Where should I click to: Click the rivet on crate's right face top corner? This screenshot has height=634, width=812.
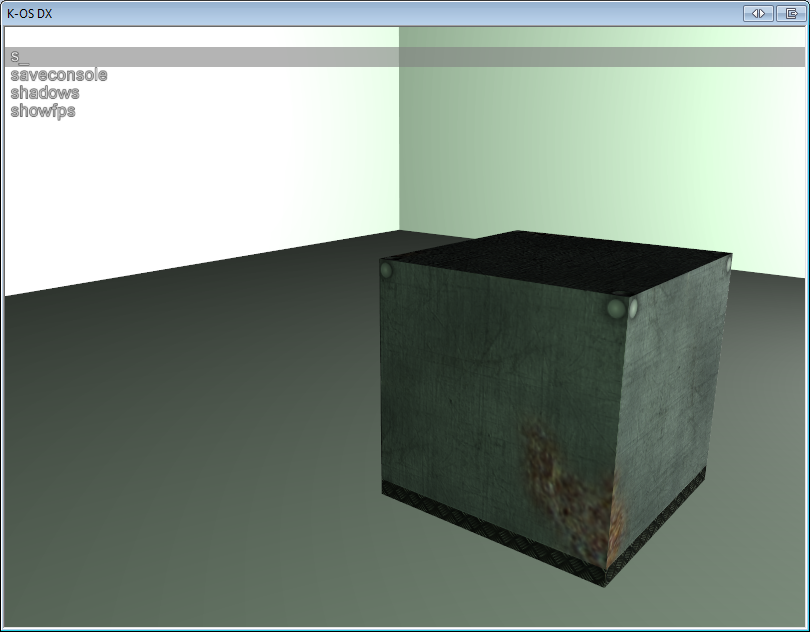coord(727,265)
